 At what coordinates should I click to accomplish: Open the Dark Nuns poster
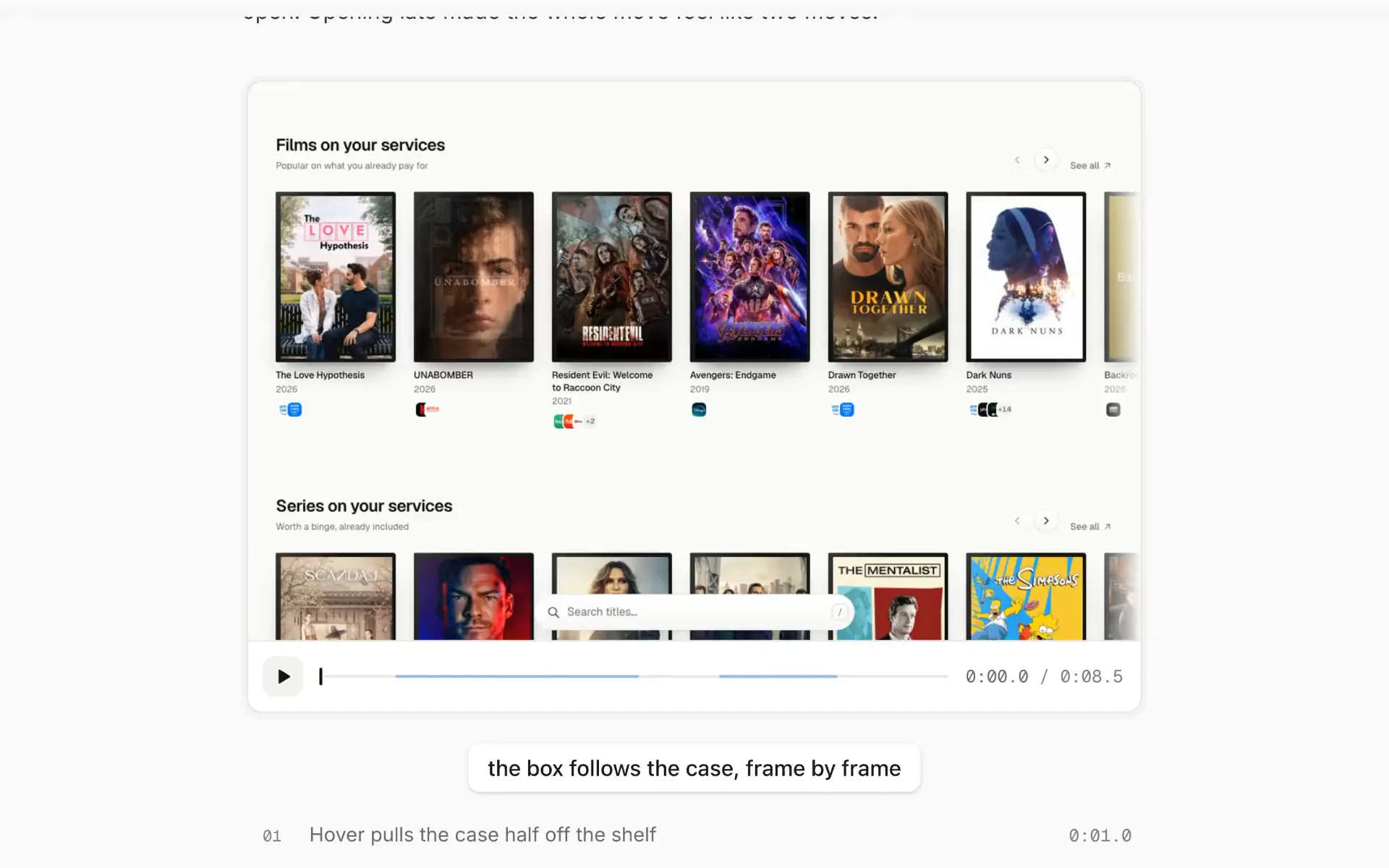click(1026, 277)
